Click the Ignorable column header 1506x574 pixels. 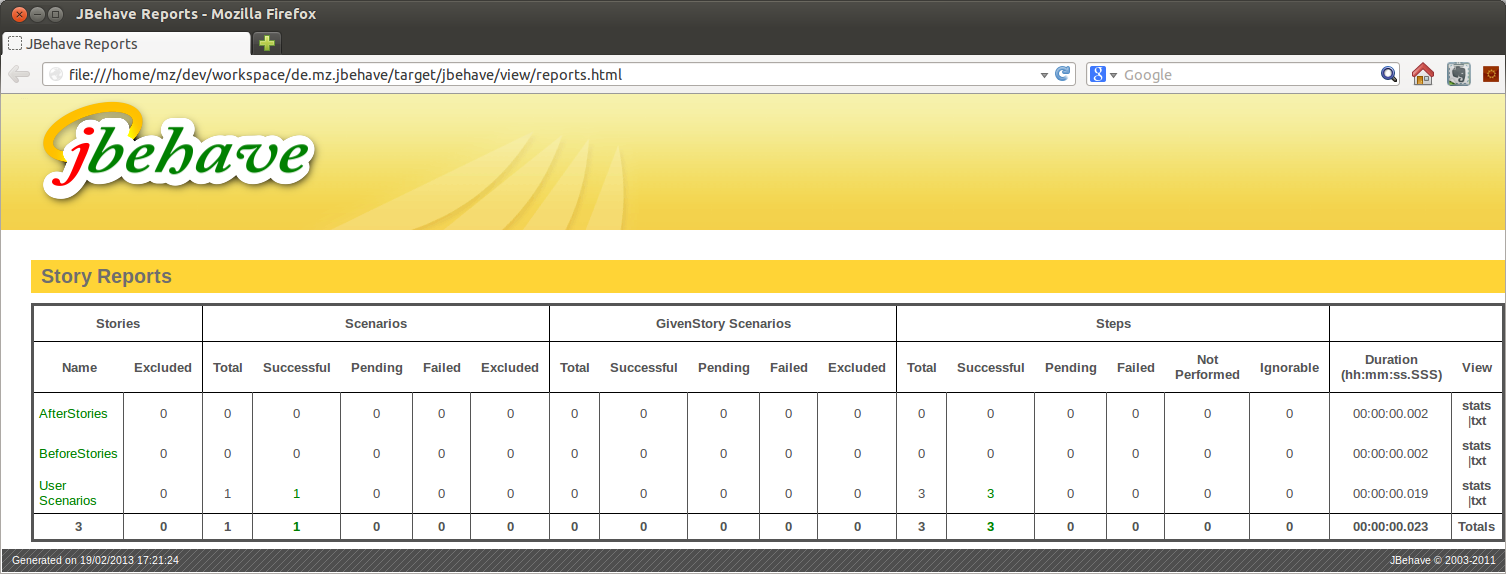(x=1289, y=367)
